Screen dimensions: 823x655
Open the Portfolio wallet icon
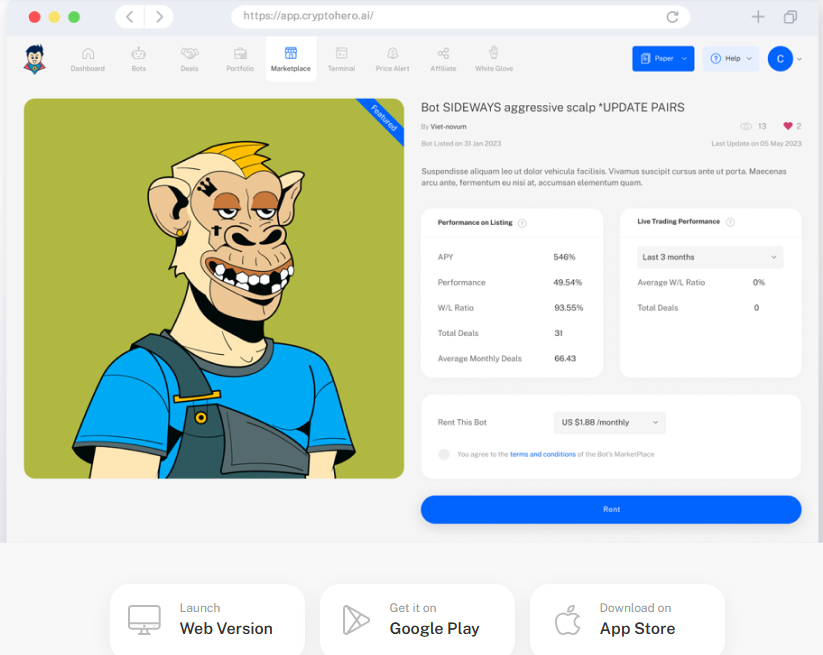point(240,54)
